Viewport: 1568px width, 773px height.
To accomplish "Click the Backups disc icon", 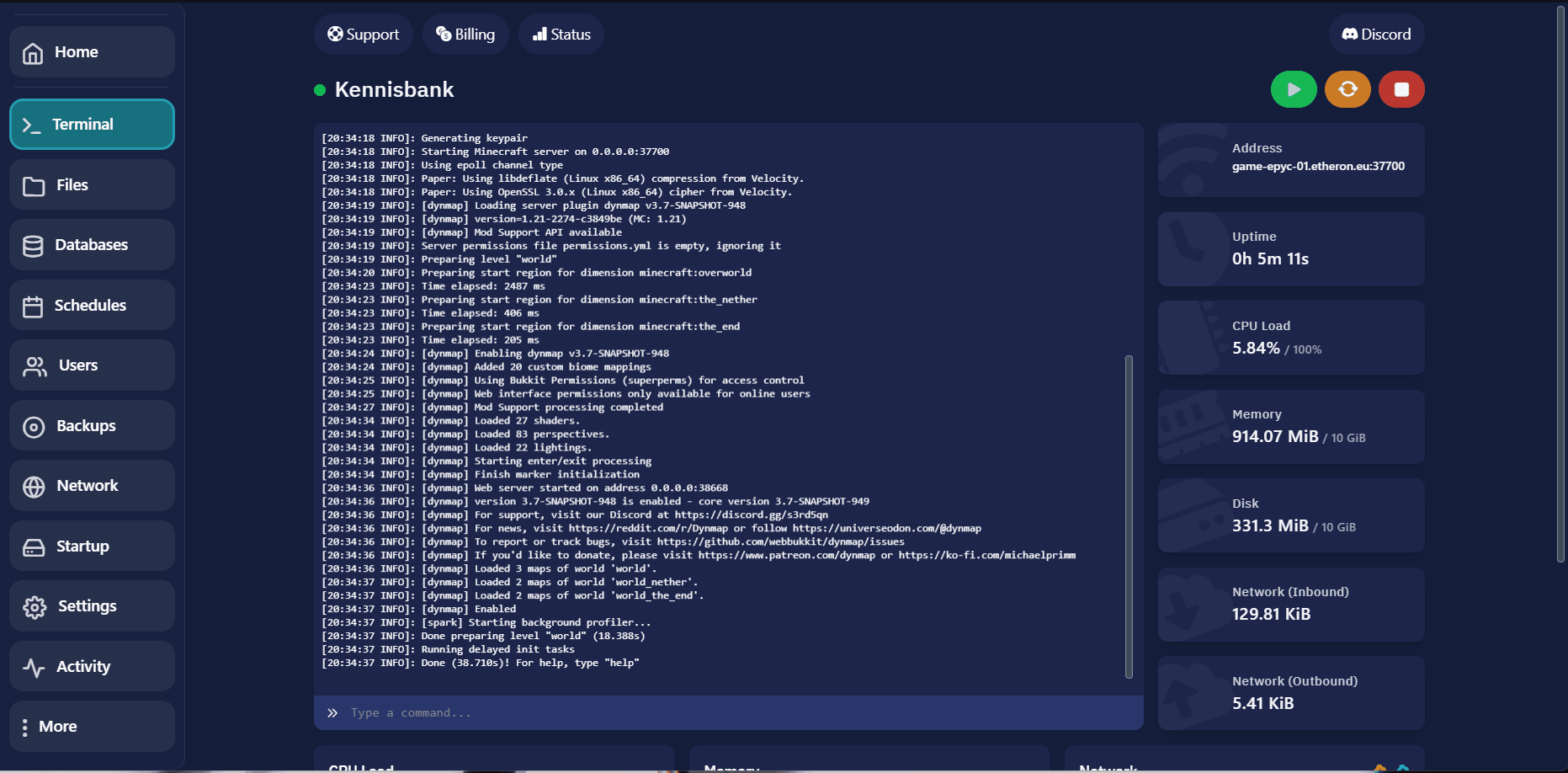I will click(x=34, y=427).
